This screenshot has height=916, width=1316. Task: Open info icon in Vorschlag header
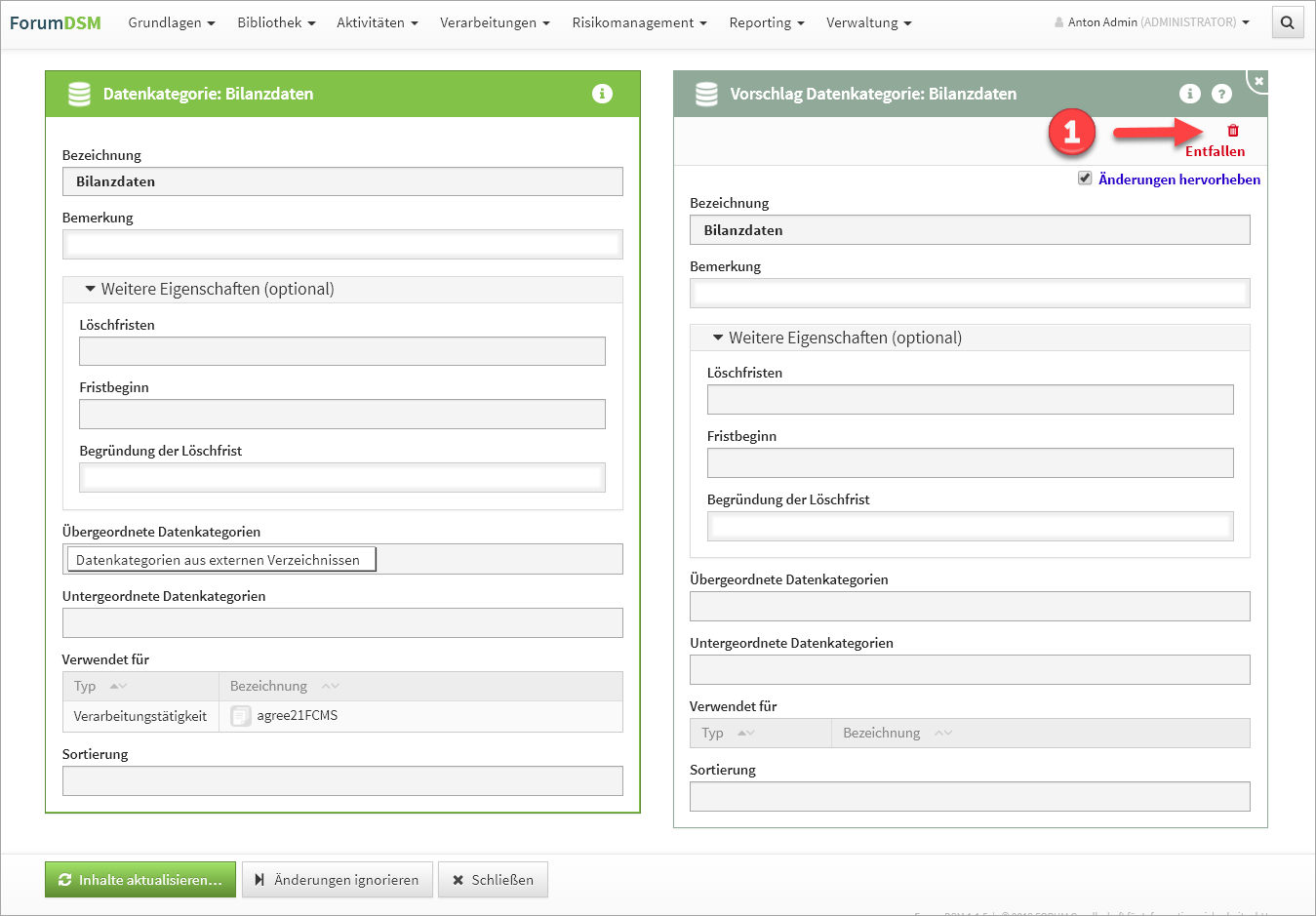(x=1189, y=94)
